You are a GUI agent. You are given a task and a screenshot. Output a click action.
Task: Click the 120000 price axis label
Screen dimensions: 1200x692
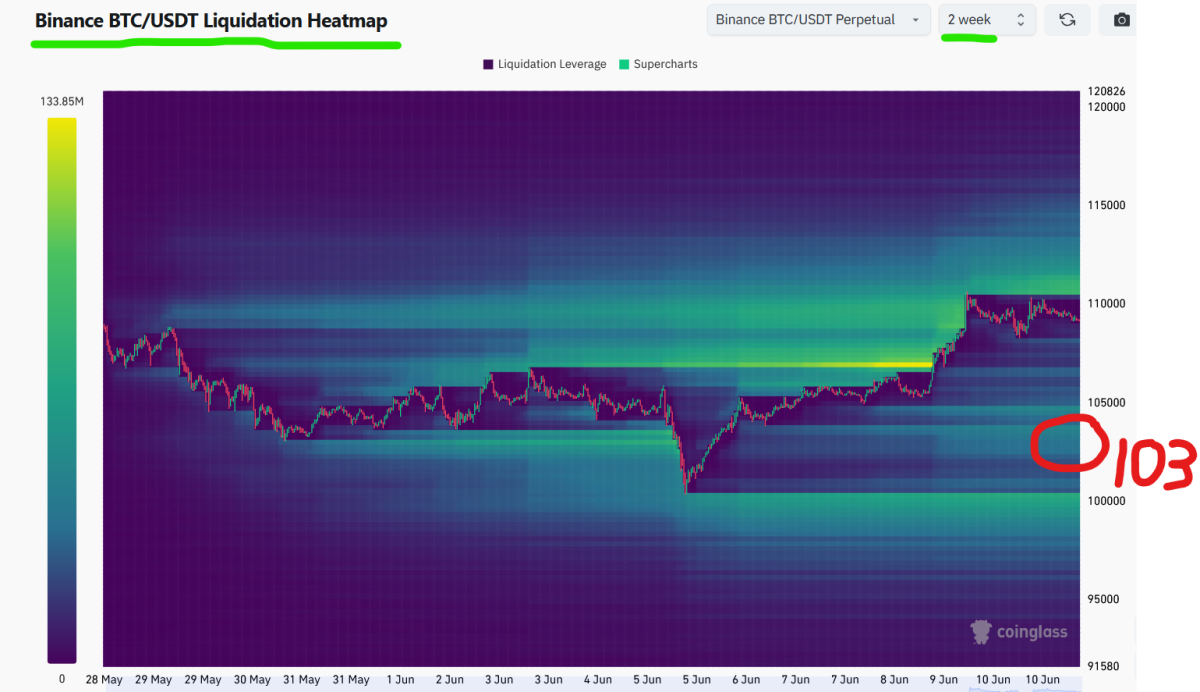pos(1106,107)
